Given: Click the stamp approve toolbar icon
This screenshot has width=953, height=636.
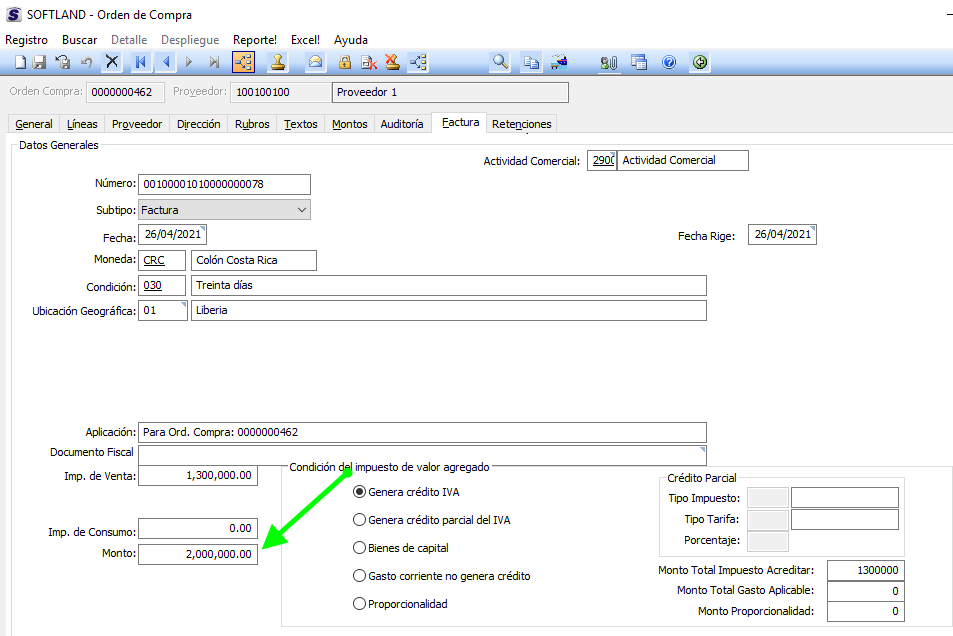Looking at the screenshot, I should pos(278,62).
